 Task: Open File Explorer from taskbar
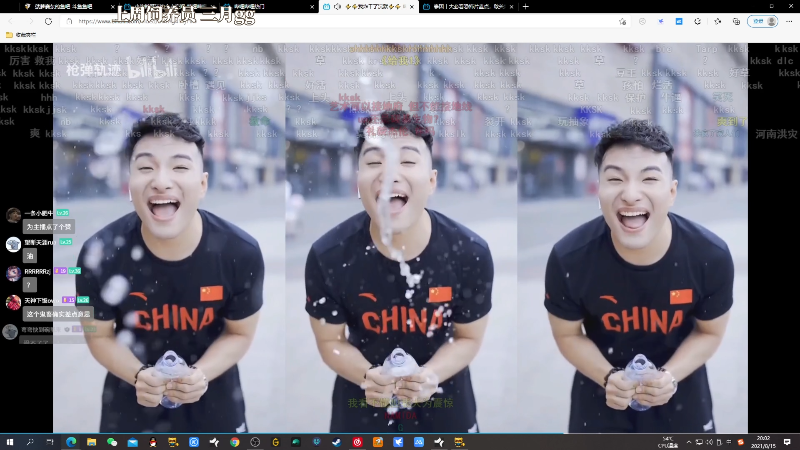pos(91,442)
